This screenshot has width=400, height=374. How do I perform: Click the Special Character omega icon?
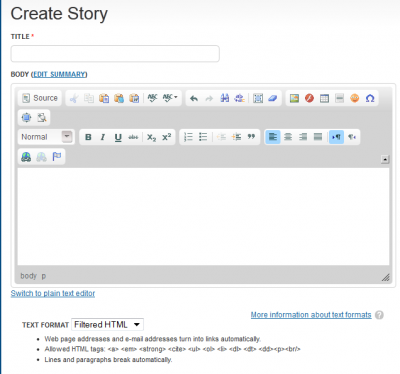click(x=370, y=98)
